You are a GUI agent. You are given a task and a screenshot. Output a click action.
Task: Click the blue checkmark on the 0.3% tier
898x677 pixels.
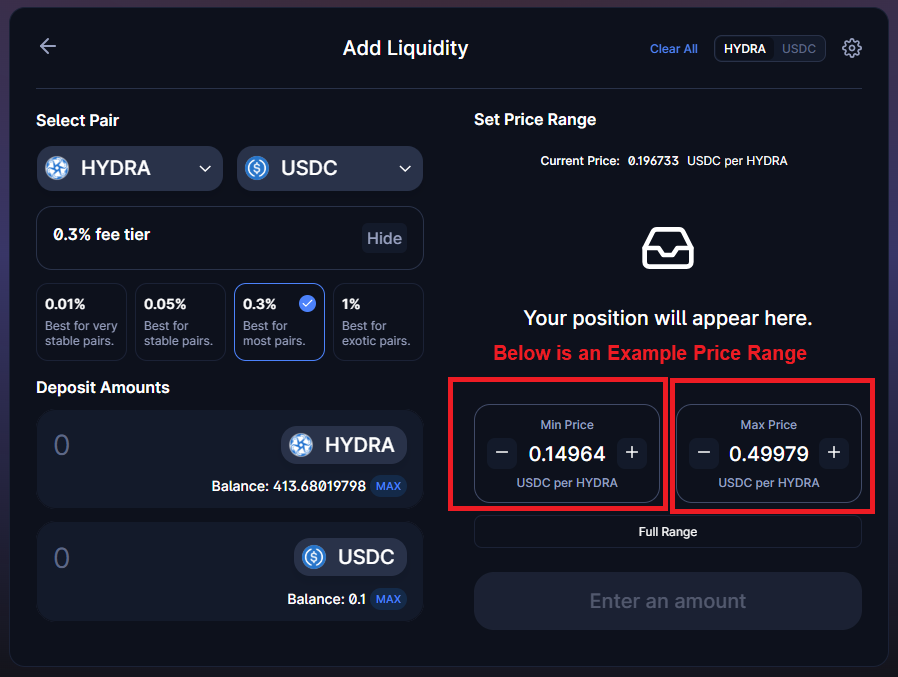click(x=308, y=303)
